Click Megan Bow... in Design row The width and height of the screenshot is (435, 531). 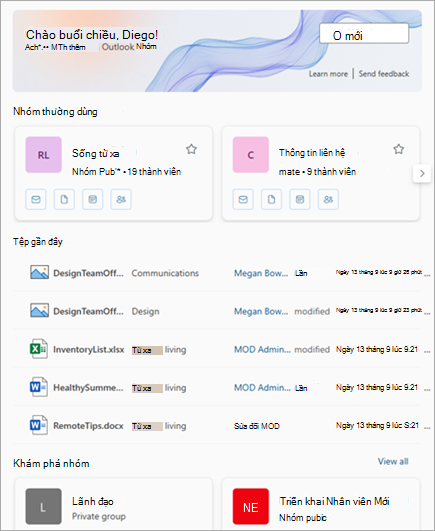point(261,311)
